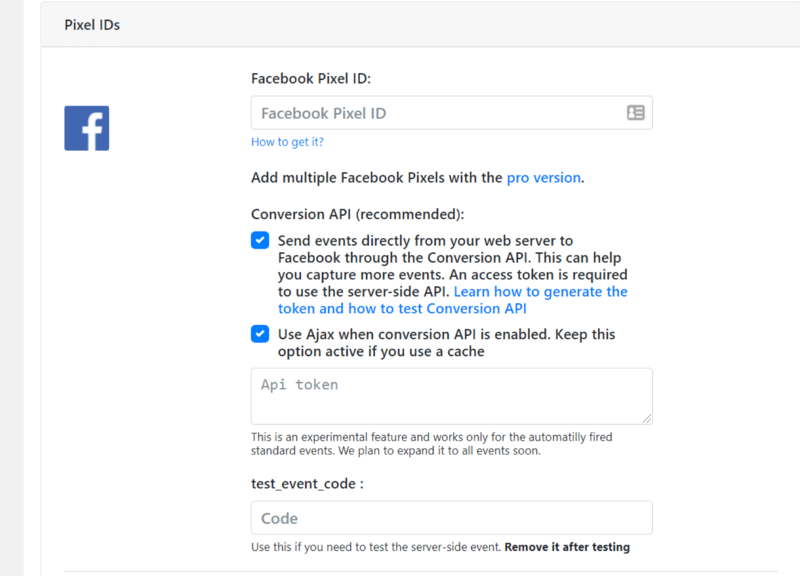The image size is (800, 576).
Task: Click the Api token textarea resize handle
Action: [x=647, y=418]
